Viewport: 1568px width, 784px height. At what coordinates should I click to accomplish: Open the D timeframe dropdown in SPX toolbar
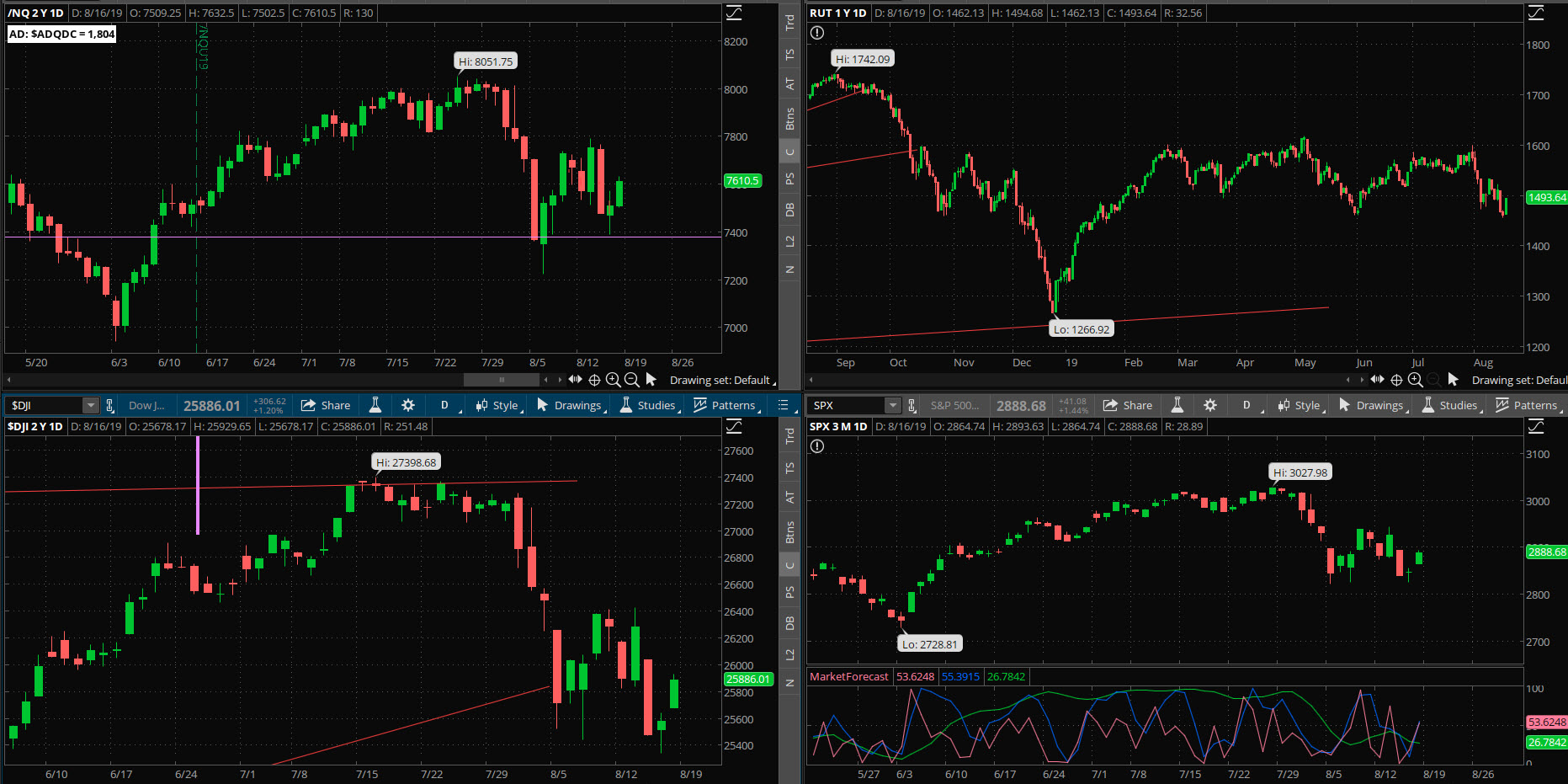tap(1247, 405)
